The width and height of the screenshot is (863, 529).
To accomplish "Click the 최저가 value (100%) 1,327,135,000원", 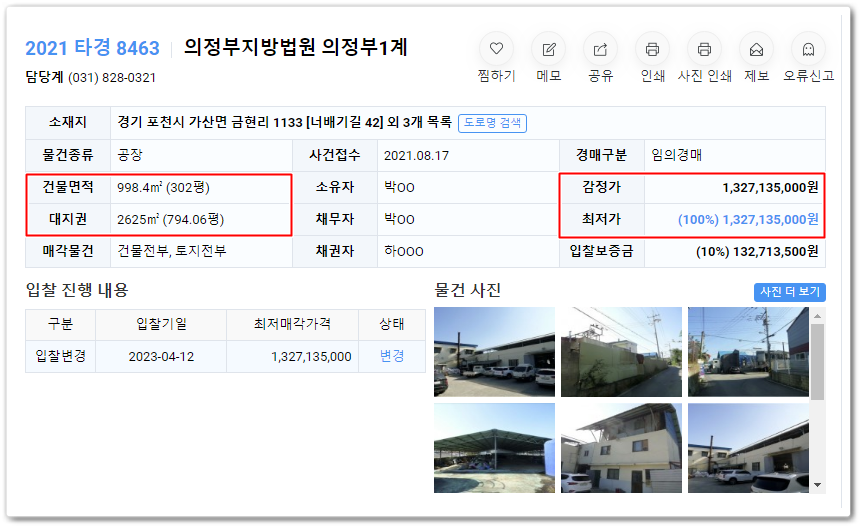I will (748, 220).
